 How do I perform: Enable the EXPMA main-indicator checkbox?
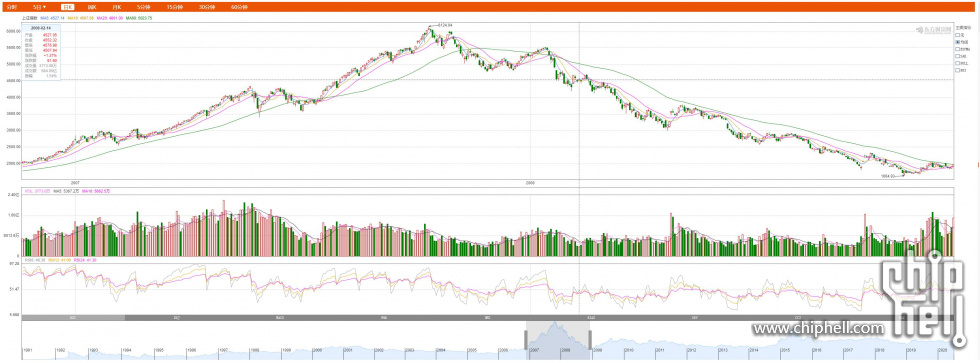coord(958,49)
